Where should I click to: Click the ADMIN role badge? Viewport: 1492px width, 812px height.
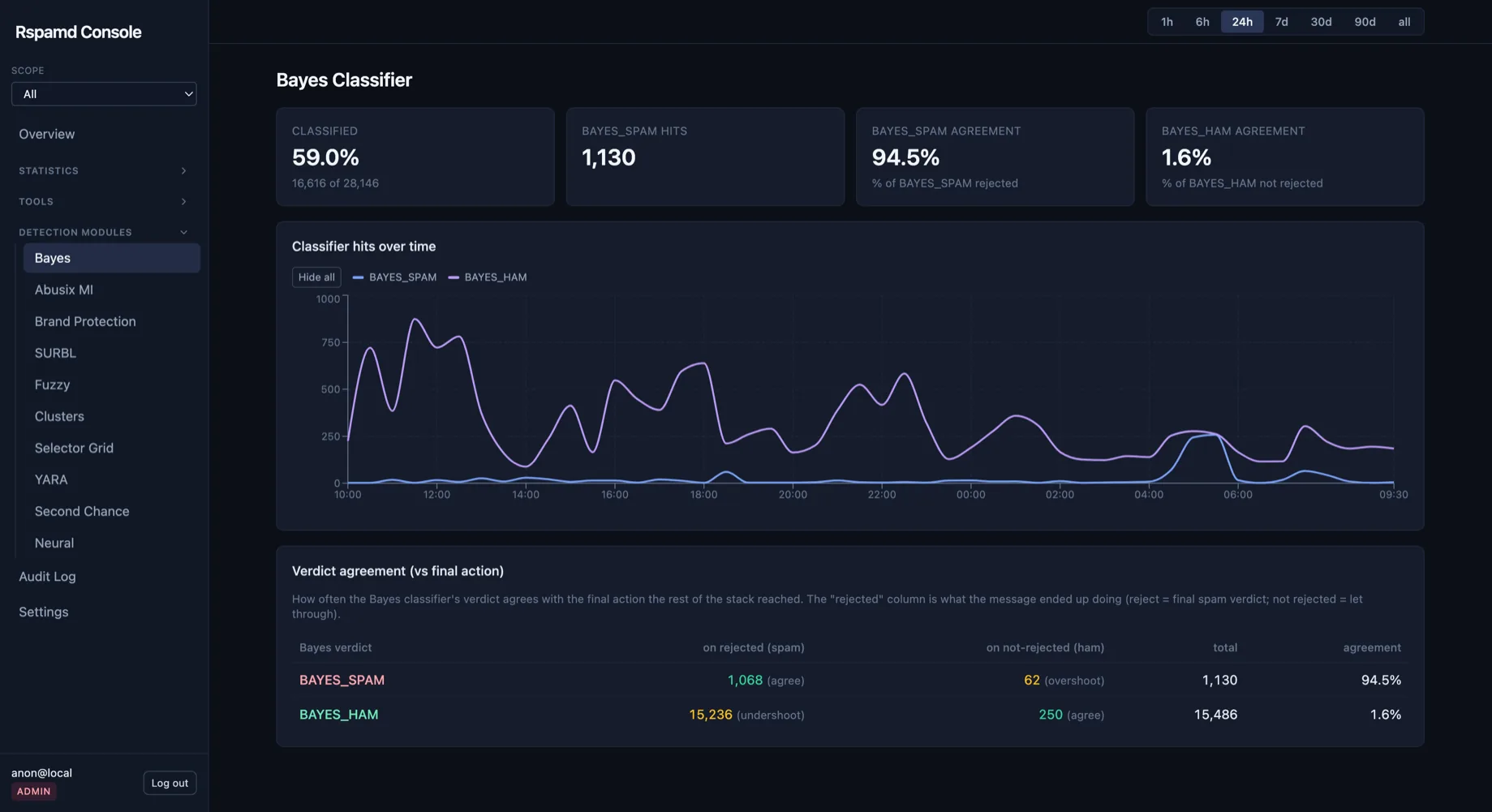click(x=33, y=792)
